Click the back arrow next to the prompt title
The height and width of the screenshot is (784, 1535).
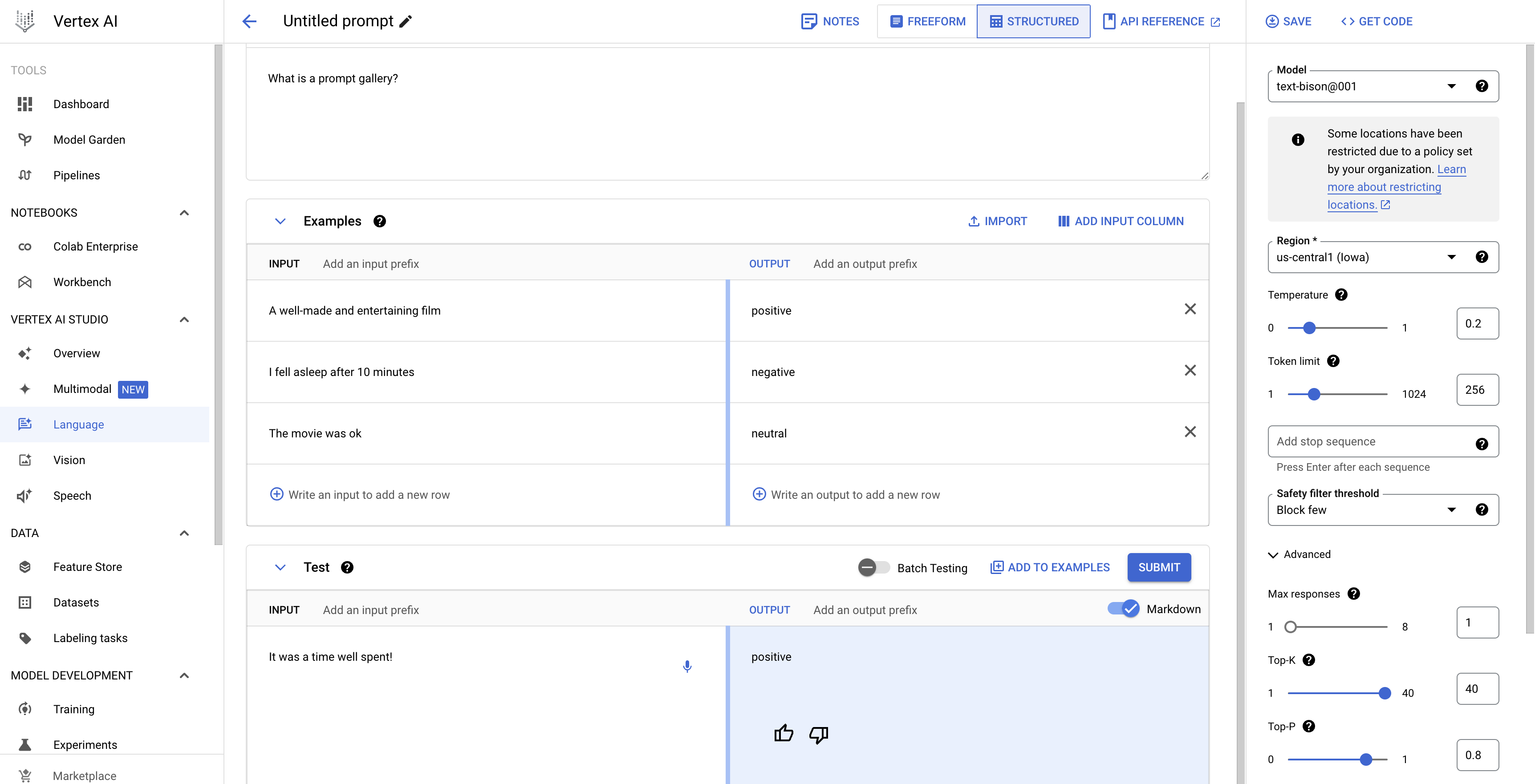tap(249, 21)
